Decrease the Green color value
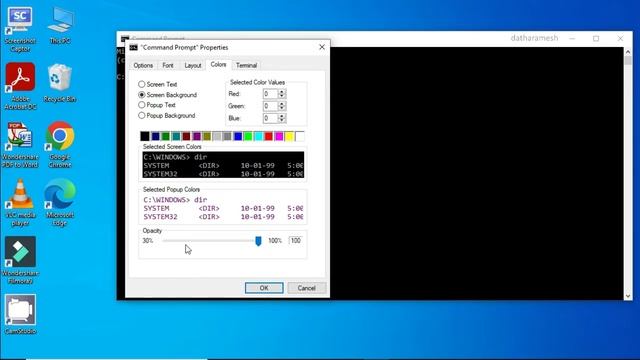Viewport: 640px width, 360px height. click(282, 109)
